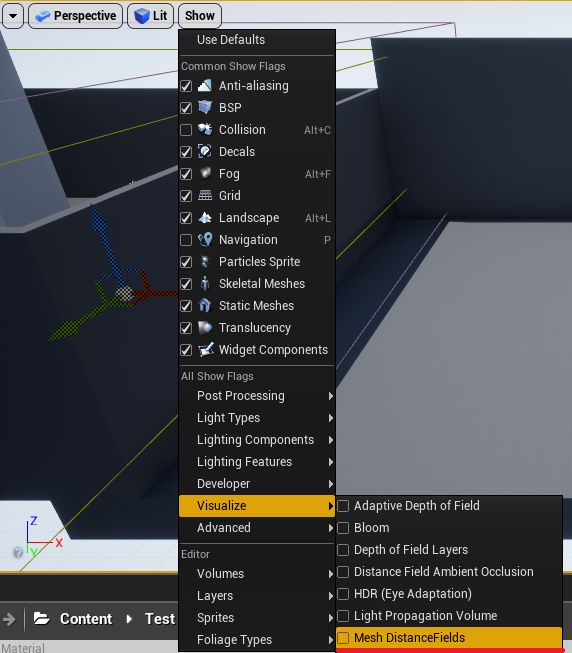Screen dimensions: 572x653
Task: Uncheck the Landscape checkbox
Action: [186, 218]
